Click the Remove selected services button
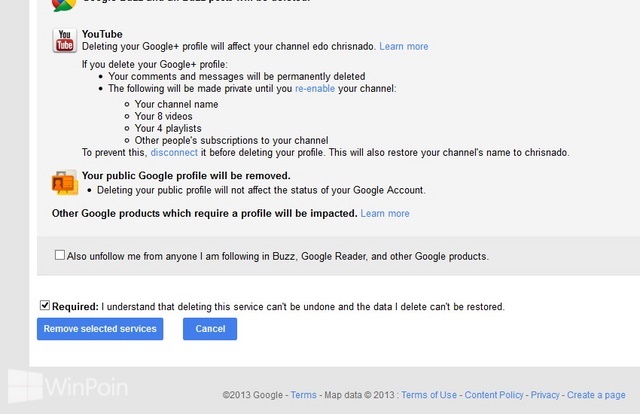Screen dimensions: 640x414 pyautogui.click(x=100, y=329)
